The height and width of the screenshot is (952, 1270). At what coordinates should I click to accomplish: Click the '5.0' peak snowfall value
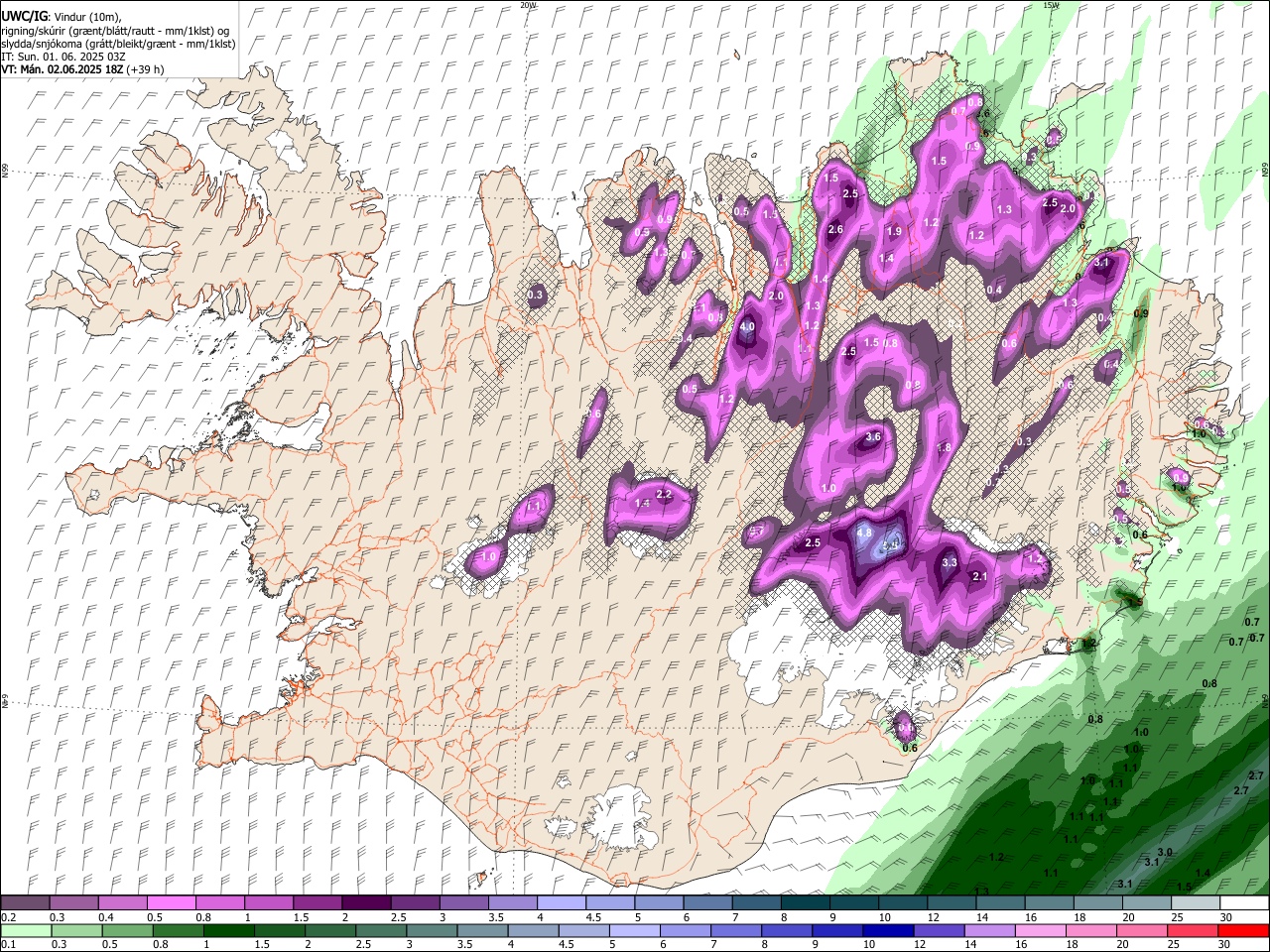tap(891, 544)
